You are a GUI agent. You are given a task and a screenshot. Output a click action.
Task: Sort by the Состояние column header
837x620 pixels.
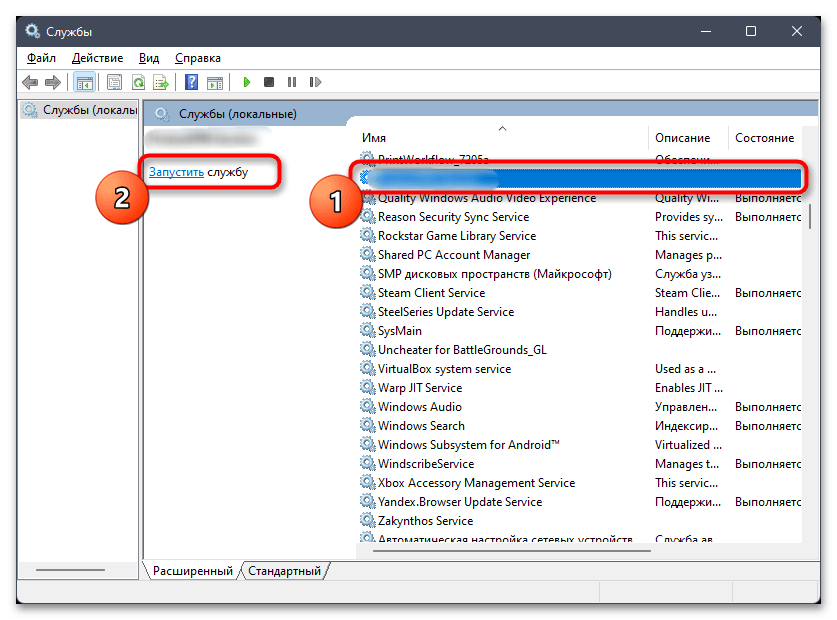(764, 138)
